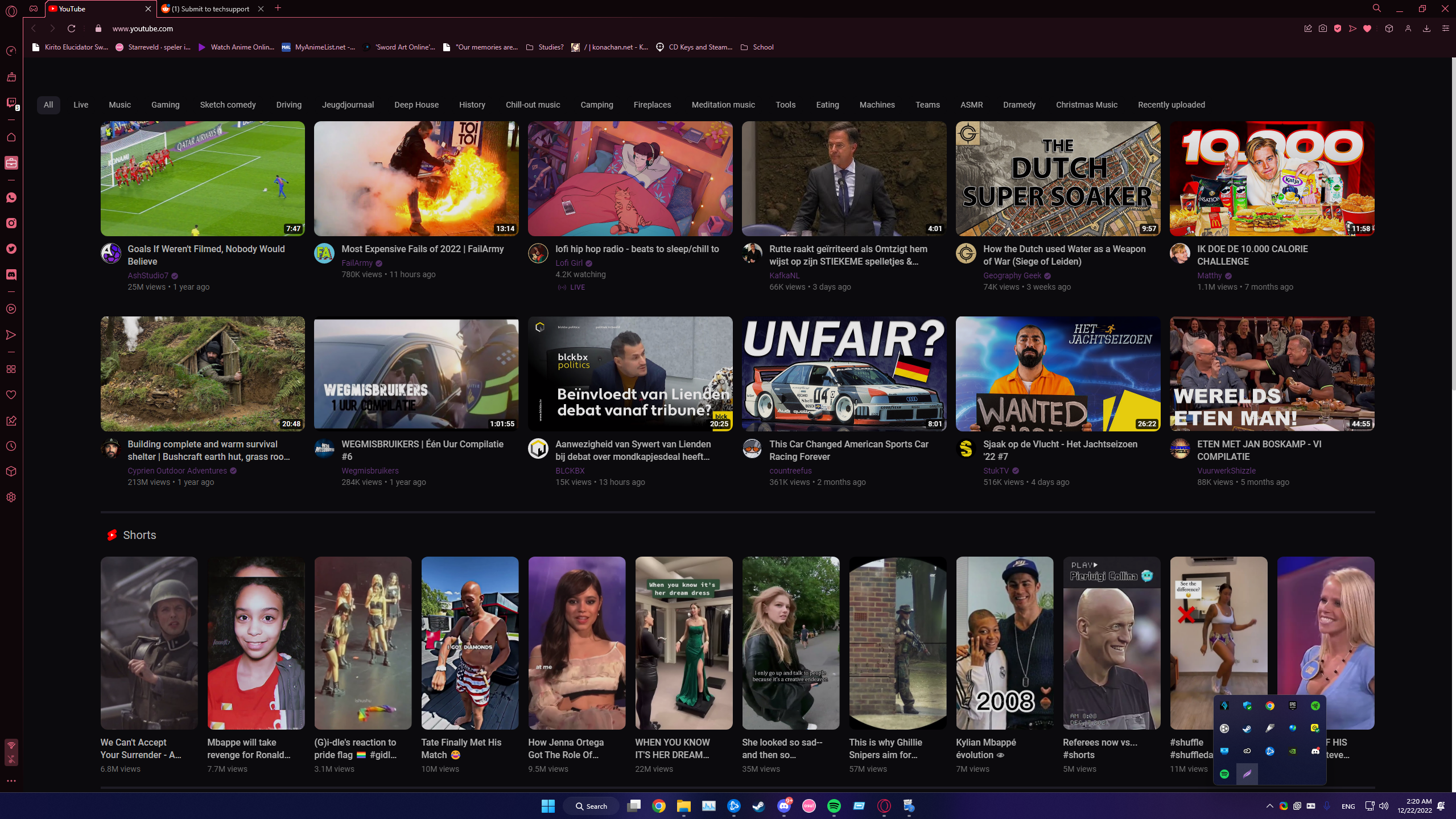
Task: Open the Dutch Super Soaker video thumbnail
Action: pos(1058,179)
